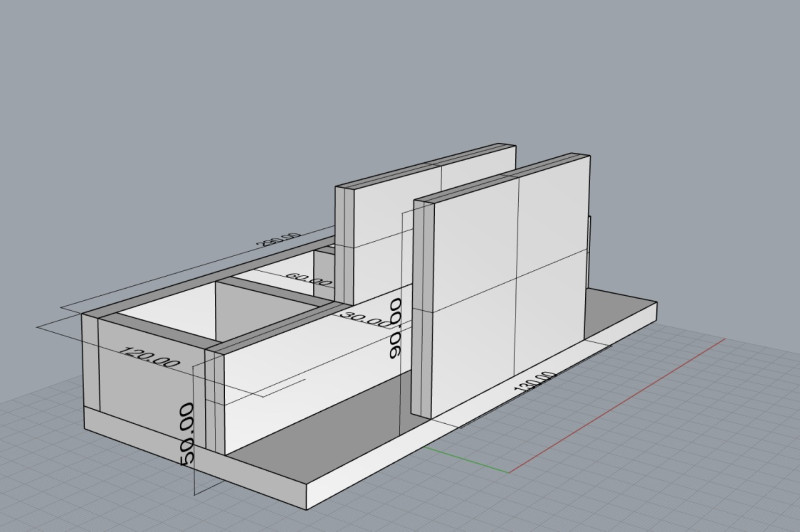This screenshot has width=800, height=532.
Task: Select the 130.00 dimension label
Action: [534, 382]
